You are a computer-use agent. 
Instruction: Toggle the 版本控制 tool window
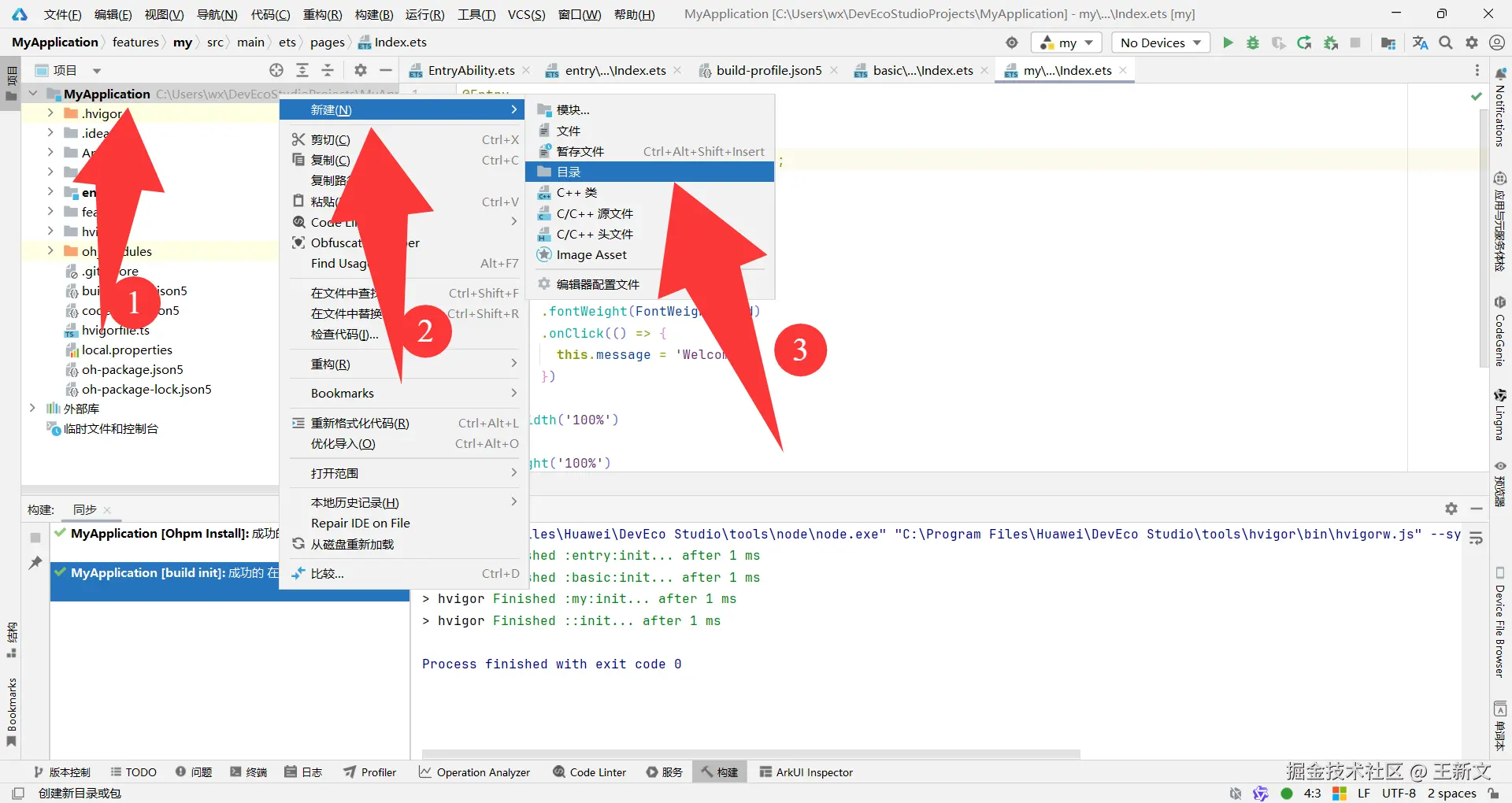(62, 772)
